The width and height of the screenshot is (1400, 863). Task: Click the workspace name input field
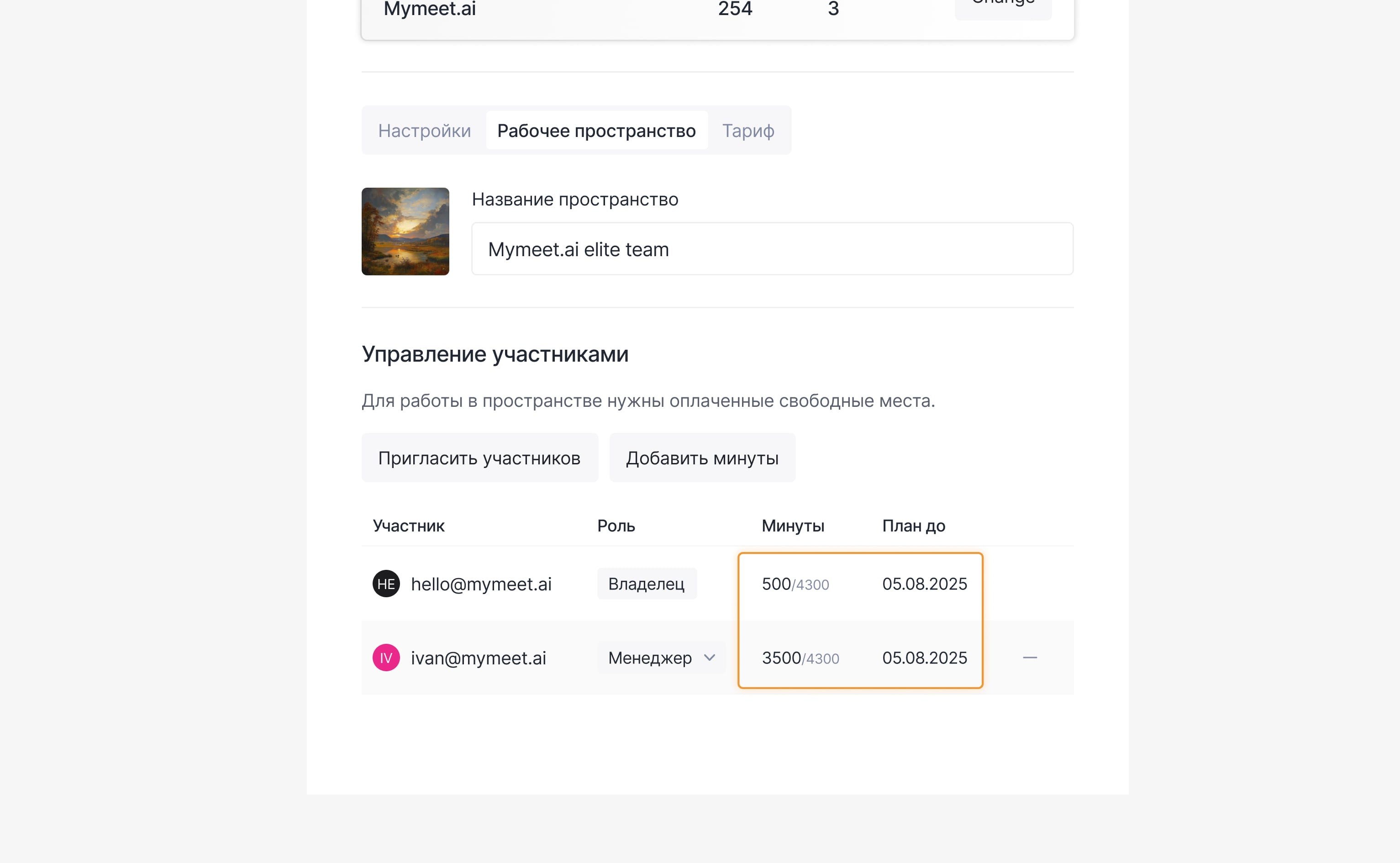click(x=772, y=249)
